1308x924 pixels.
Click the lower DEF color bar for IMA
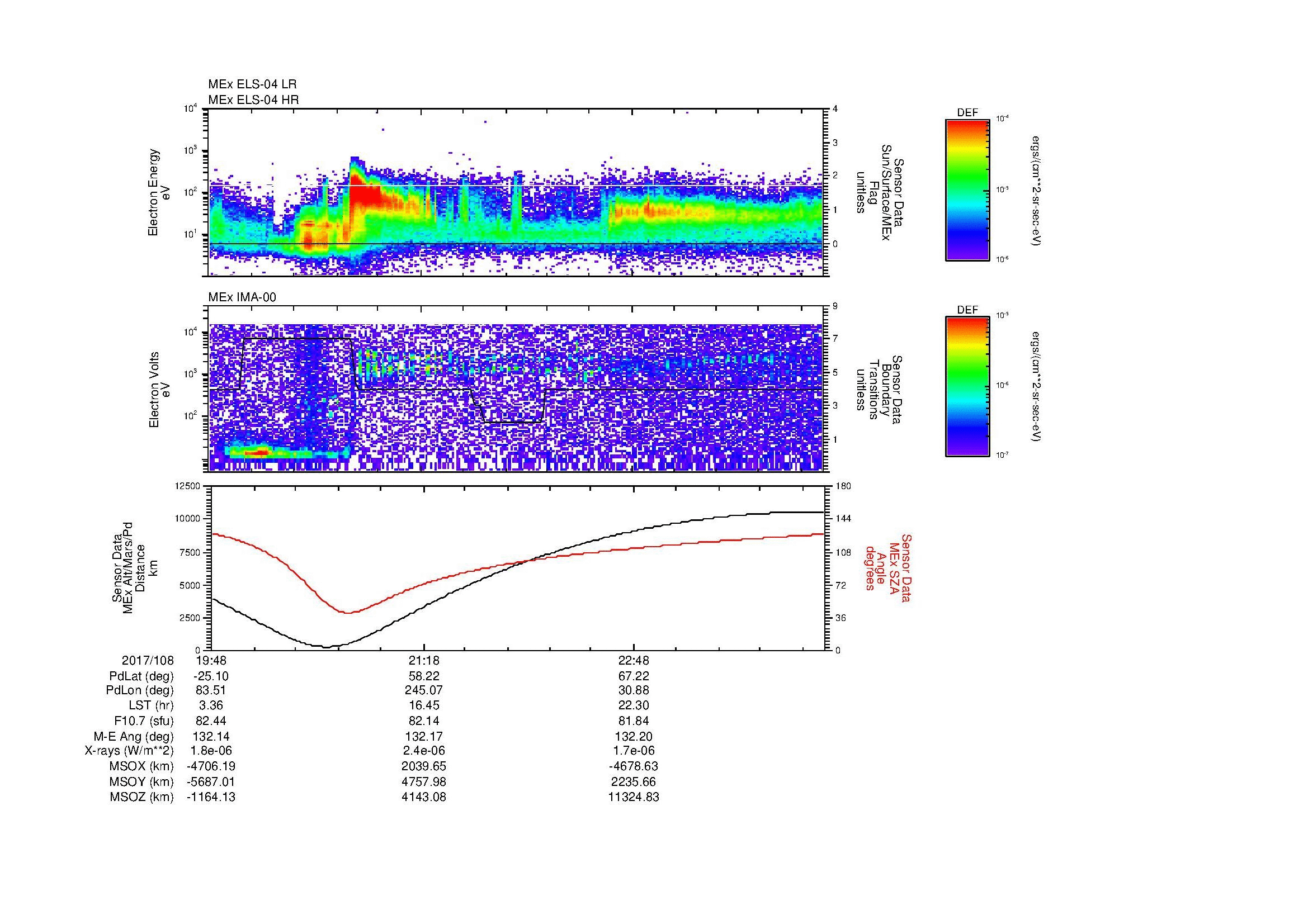point(967,387)
